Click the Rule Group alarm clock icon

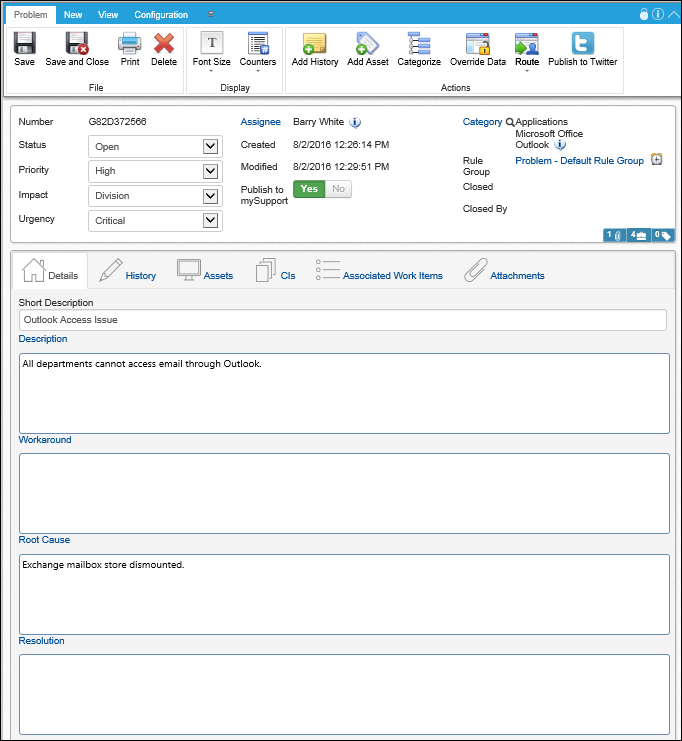[x=656, y=160]
